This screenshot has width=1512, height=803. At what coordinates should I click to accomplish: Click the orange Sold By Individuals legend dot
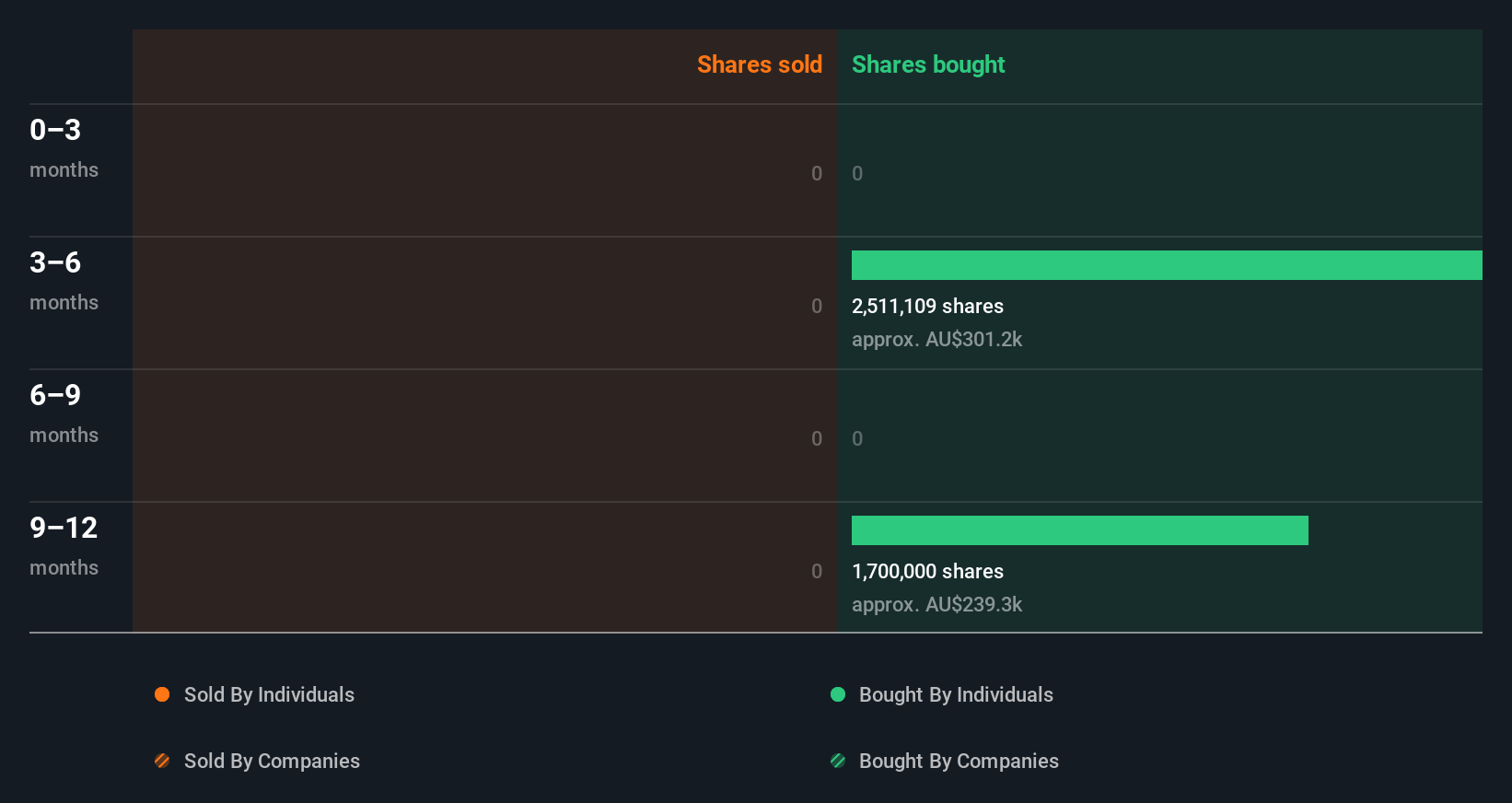162,694
